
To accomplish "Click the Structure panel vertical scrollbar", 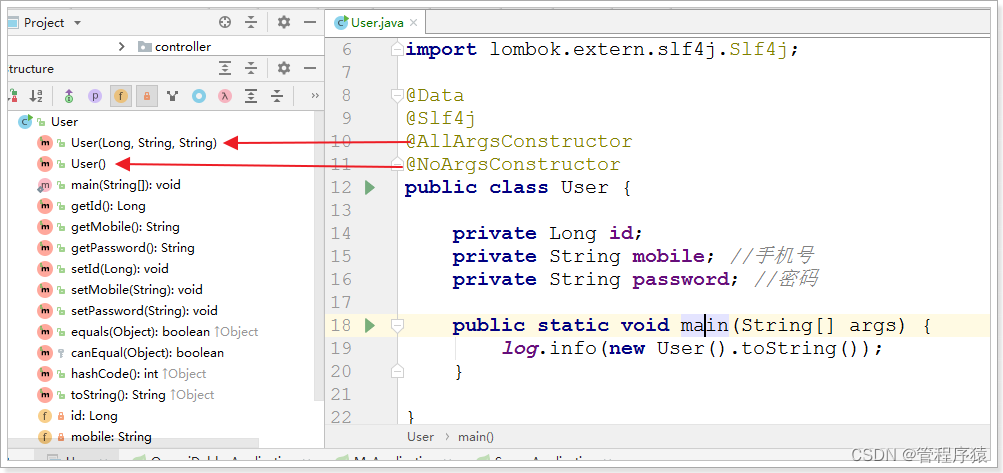I will click(320, 256).
